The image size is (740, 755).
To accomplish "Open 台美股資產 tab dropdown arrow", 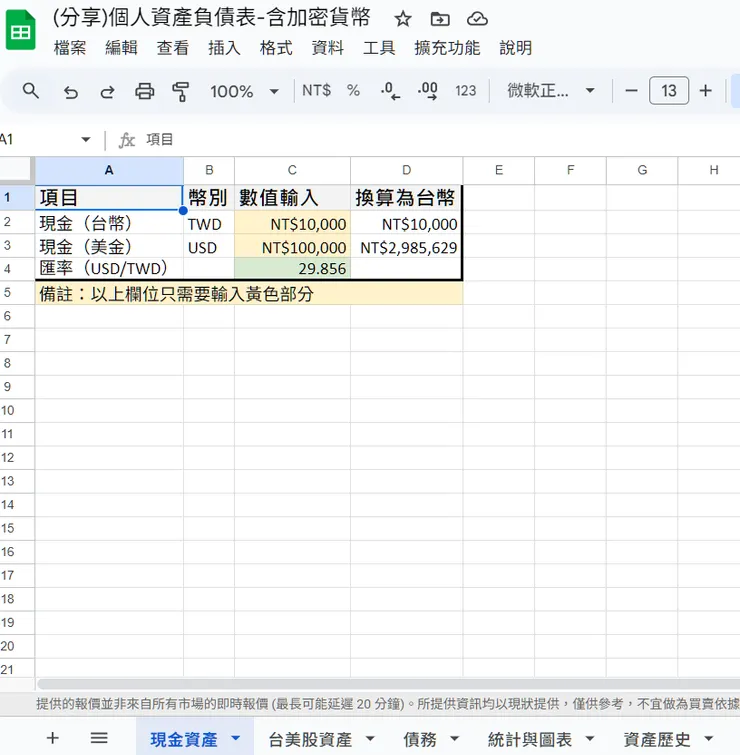I will (370, 738).
